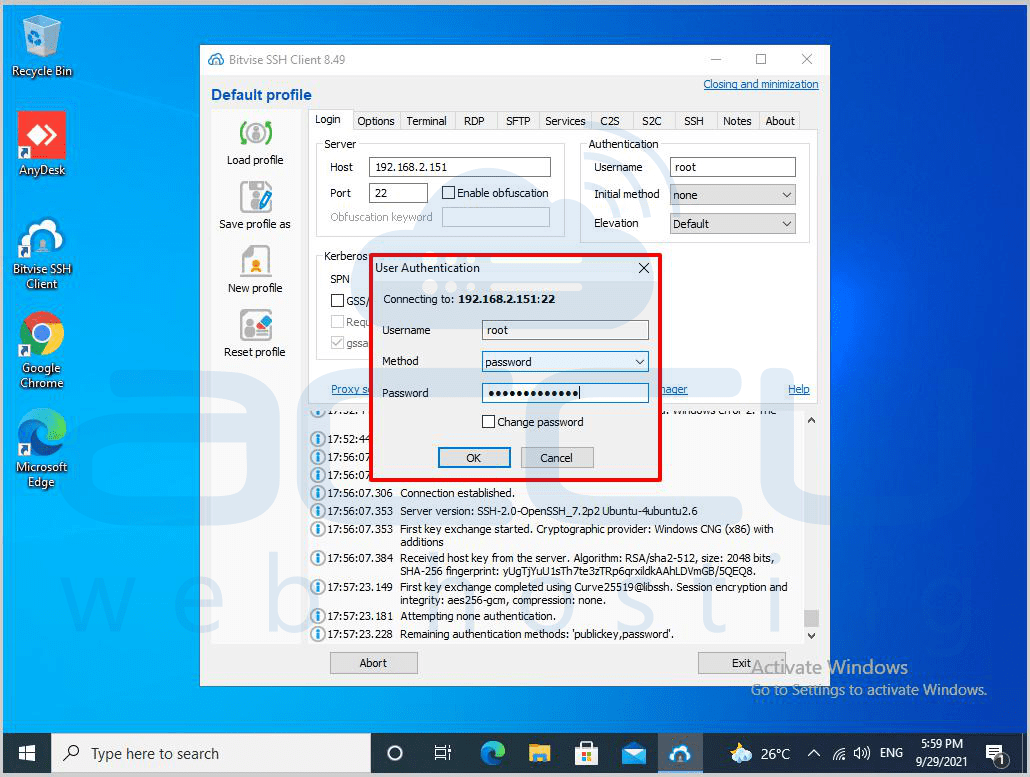The image size is (1030, 777).
Task: Open Bitvise SSH Client desktop shortcut
Action: (42, 254)
